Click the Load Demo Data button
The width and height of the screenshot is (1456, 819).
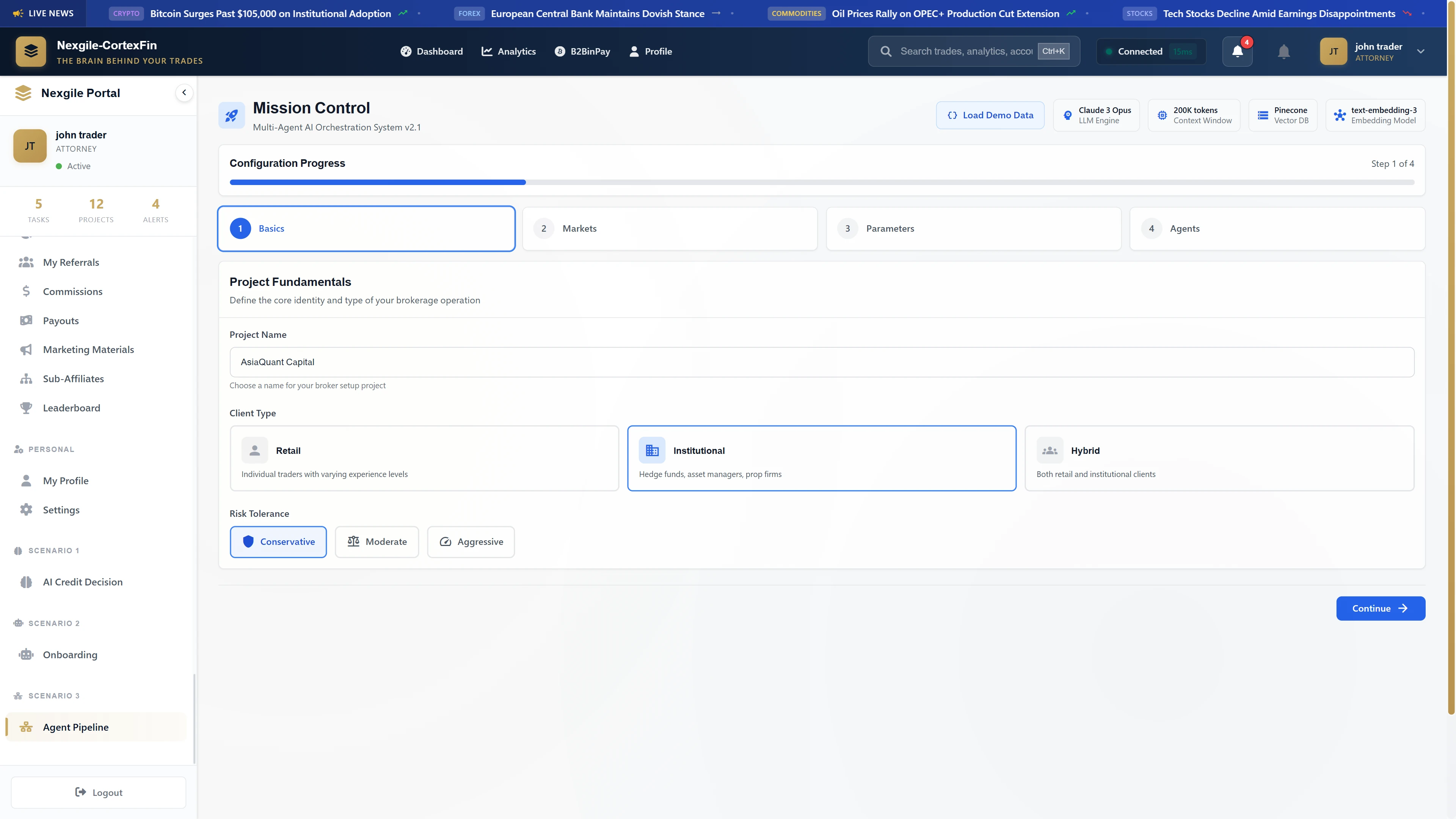[x=990, y=115]
